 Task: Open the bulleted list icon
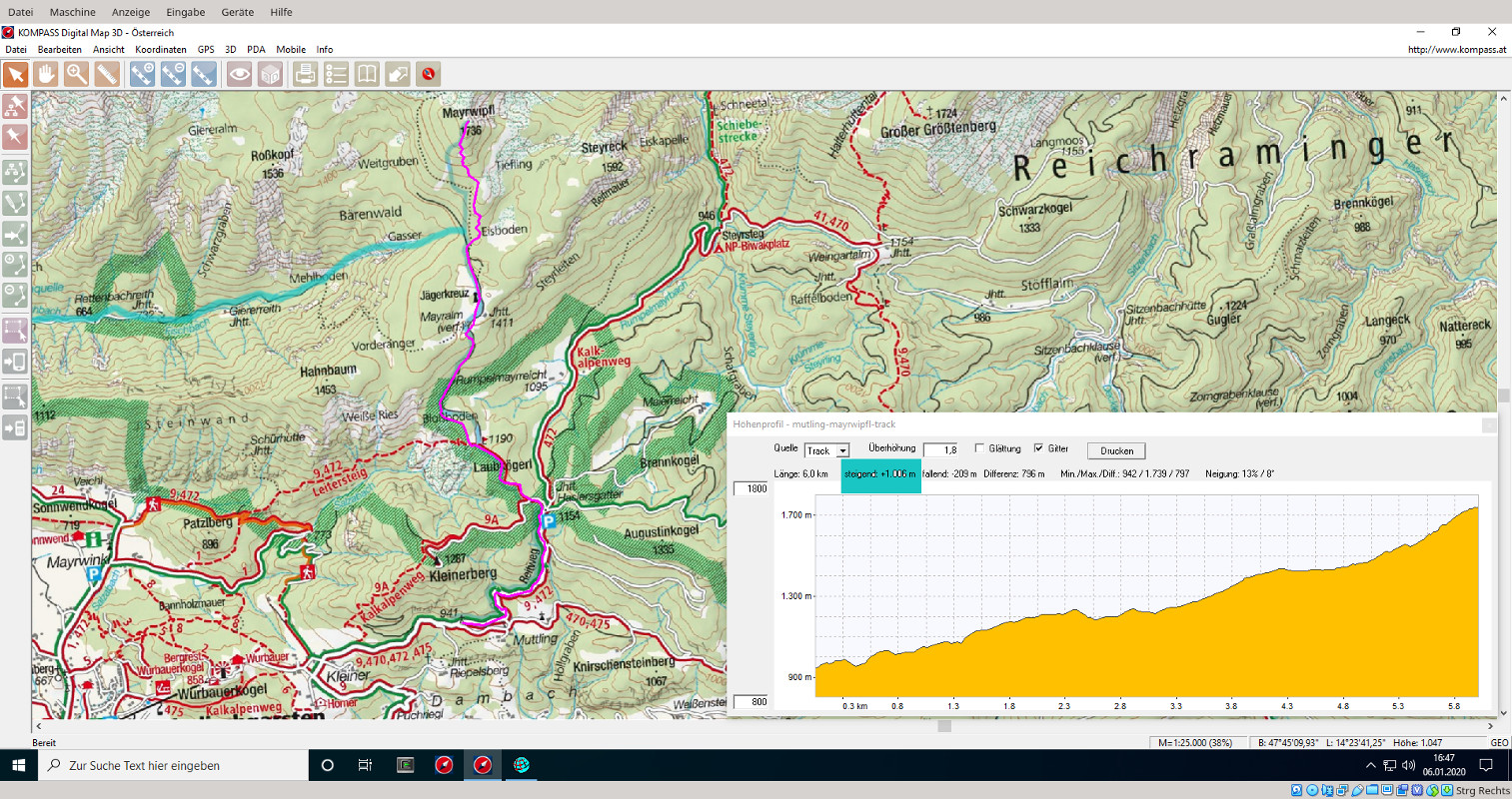[x=336, y=74]
